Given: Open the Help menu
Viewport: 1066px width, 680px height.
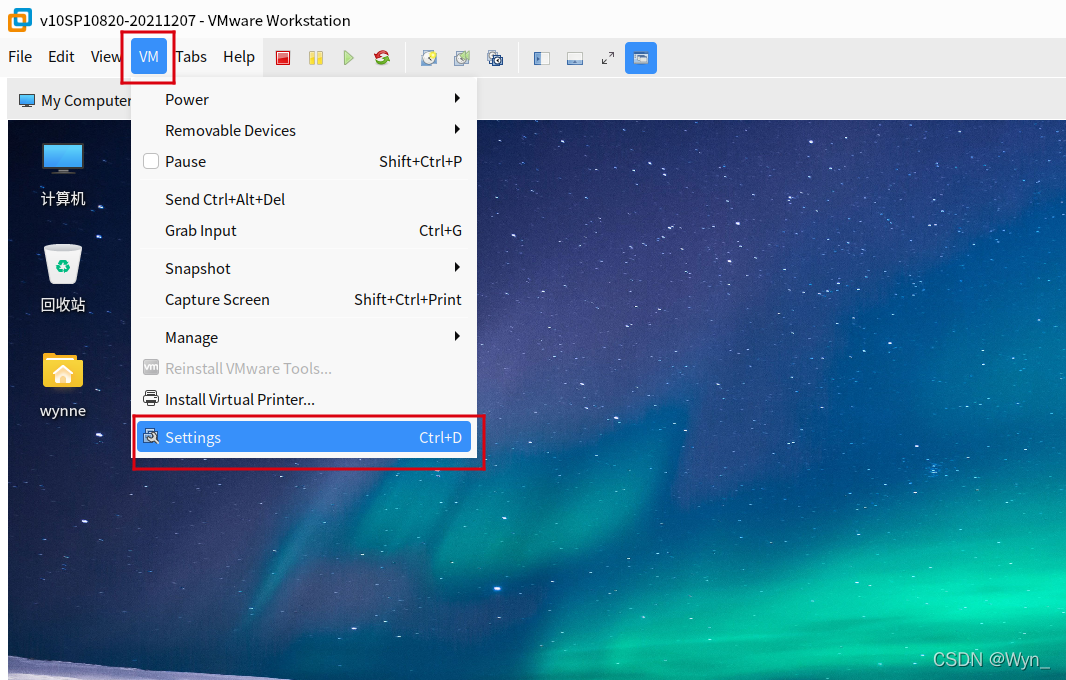Looking at the screenshot, I should point(239,56).
